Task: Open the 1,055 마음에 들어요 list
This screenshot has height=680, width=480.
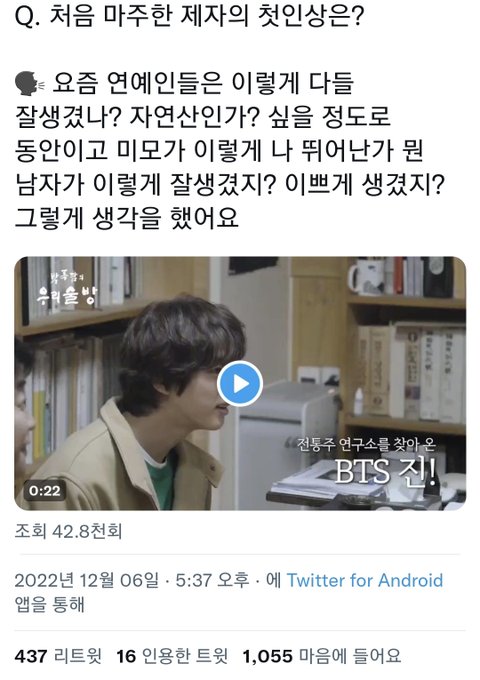Action: point(321,656)
